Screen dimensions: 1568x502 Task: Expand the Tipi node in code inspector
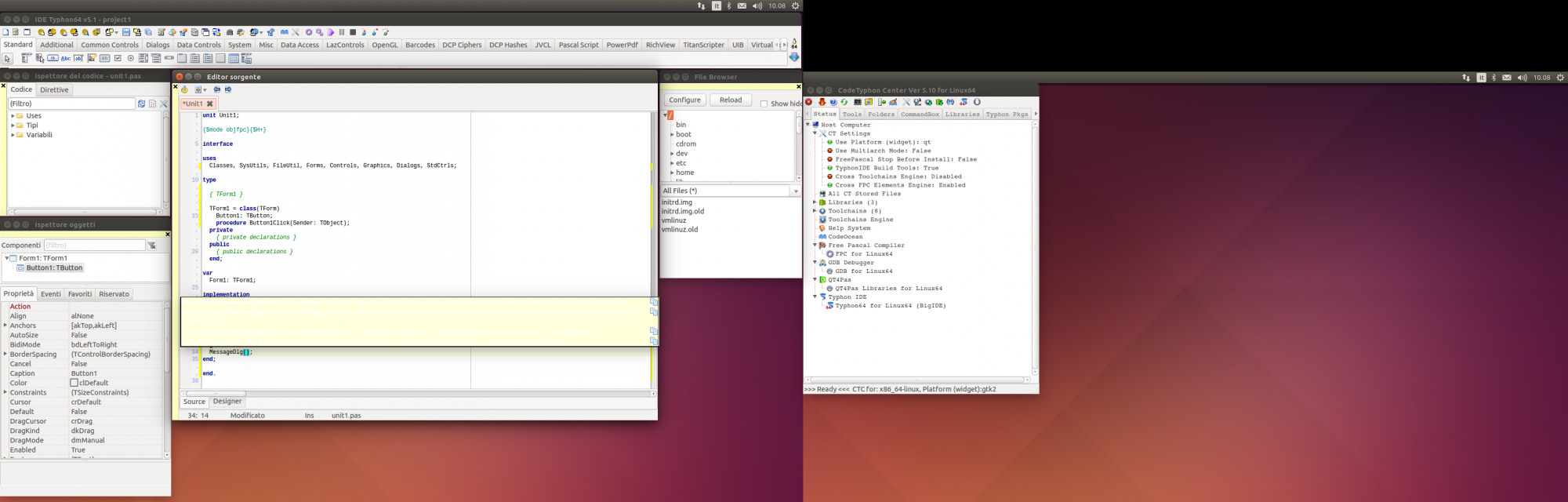(13, 125)
